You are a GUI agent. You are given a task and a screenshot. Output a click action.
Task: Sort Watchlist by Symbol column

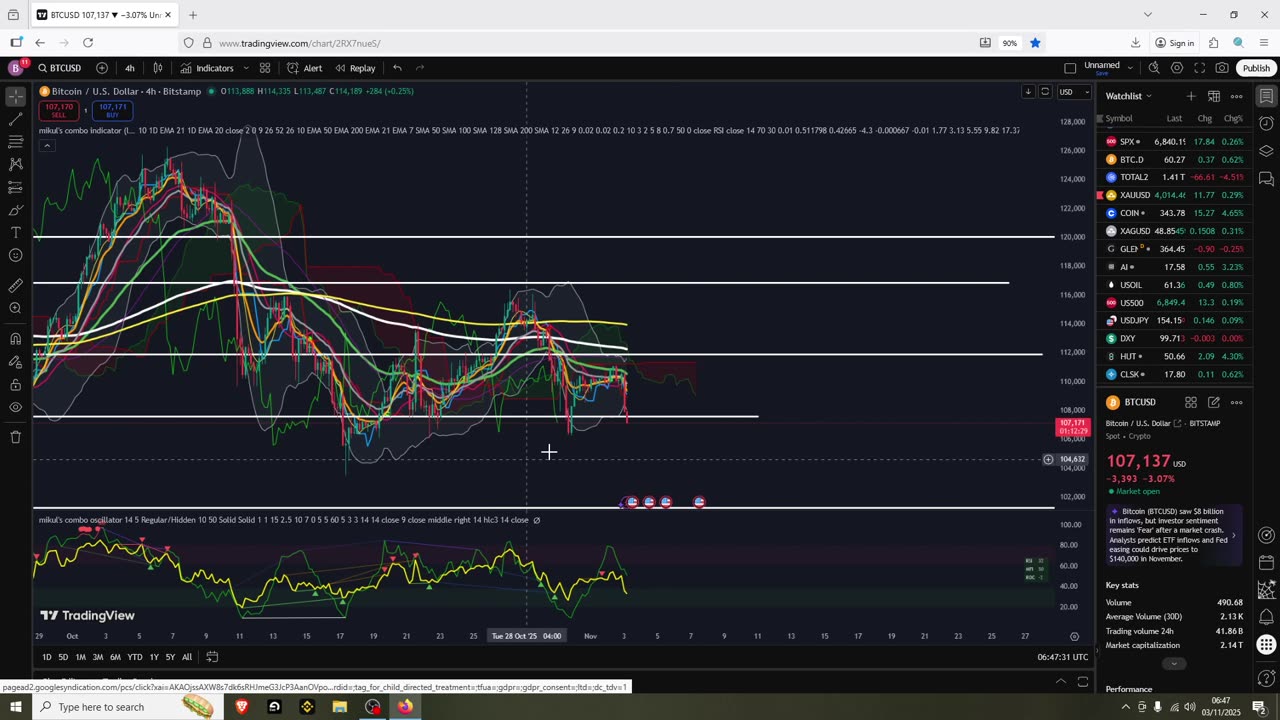click(x=1119, y=119)
